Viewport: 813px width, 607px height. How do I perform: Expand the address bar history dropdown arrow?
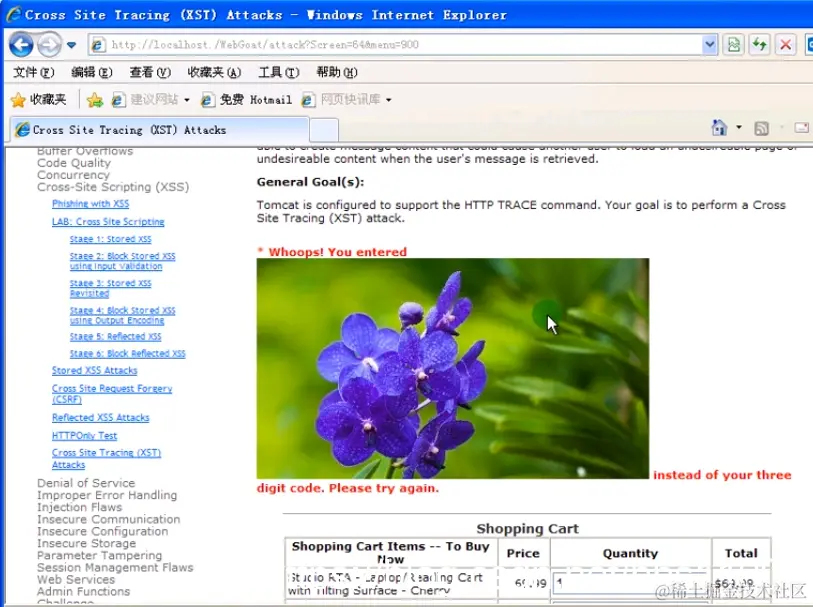point(709,45)
